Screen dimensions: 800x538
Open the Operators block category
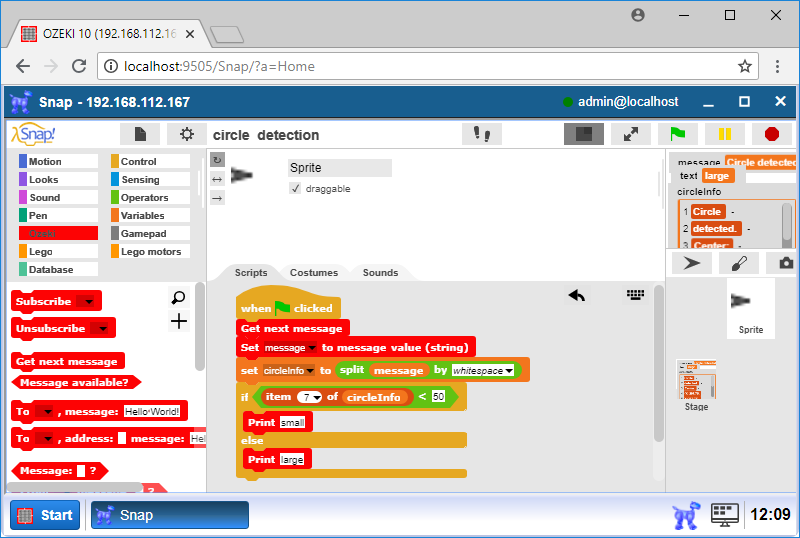pyautogui.click(x=151, y=197)
